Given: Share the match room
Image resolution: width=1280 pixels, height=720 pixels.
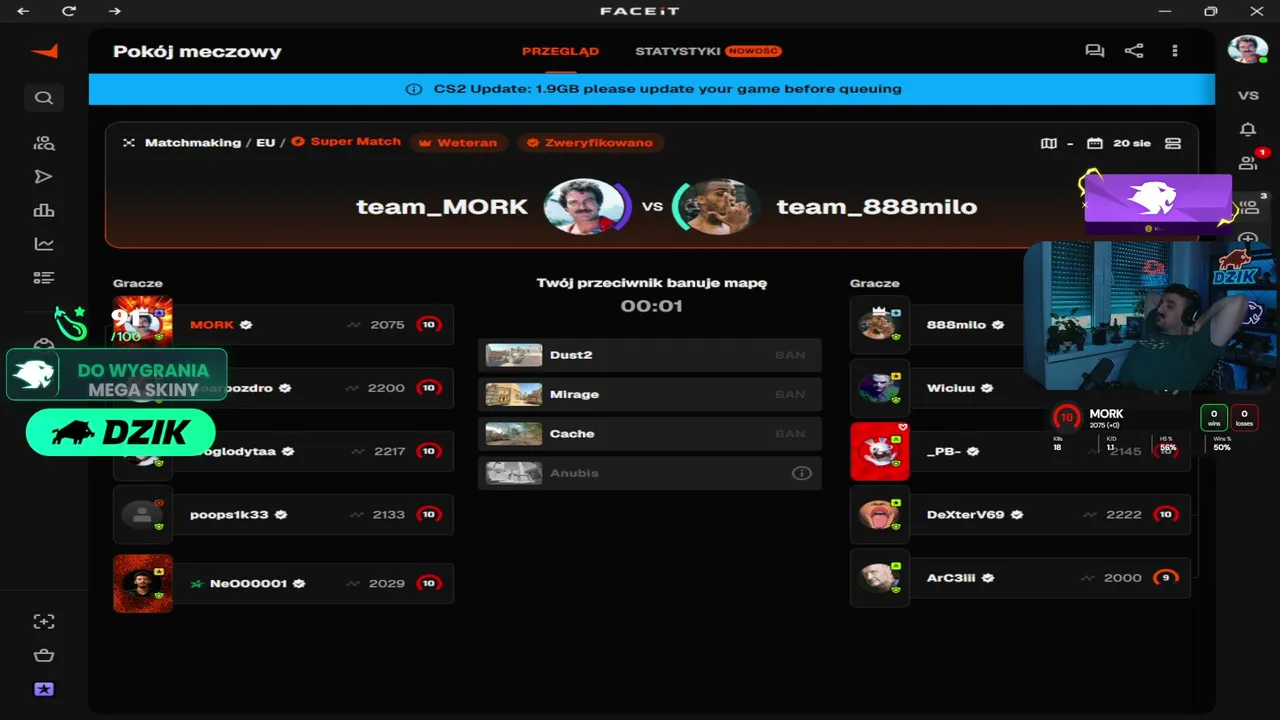Looking at the screenshot, I should (1134, 51).
